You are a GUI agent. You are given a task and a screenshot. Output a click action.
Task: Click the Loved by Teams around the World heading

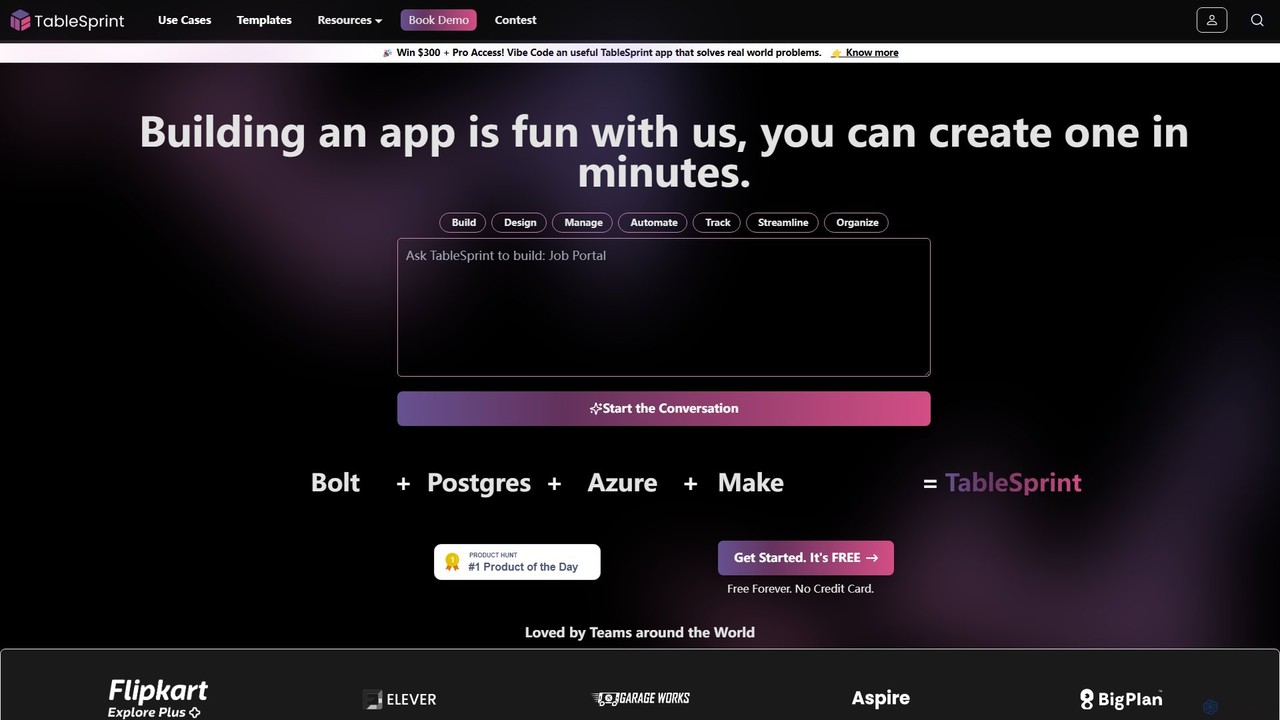click(640, 632)
